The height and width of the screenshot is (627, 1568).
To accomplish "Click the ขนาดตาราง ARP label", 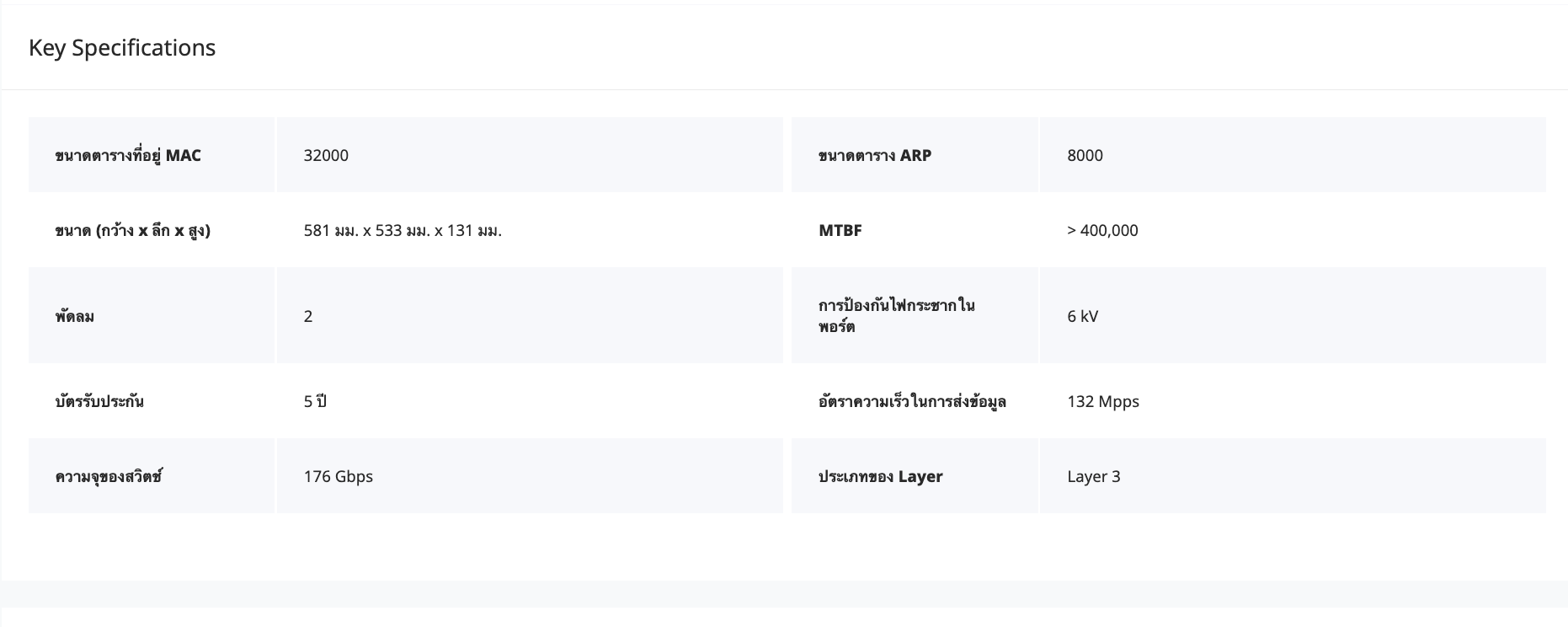I will pos(875,155).
